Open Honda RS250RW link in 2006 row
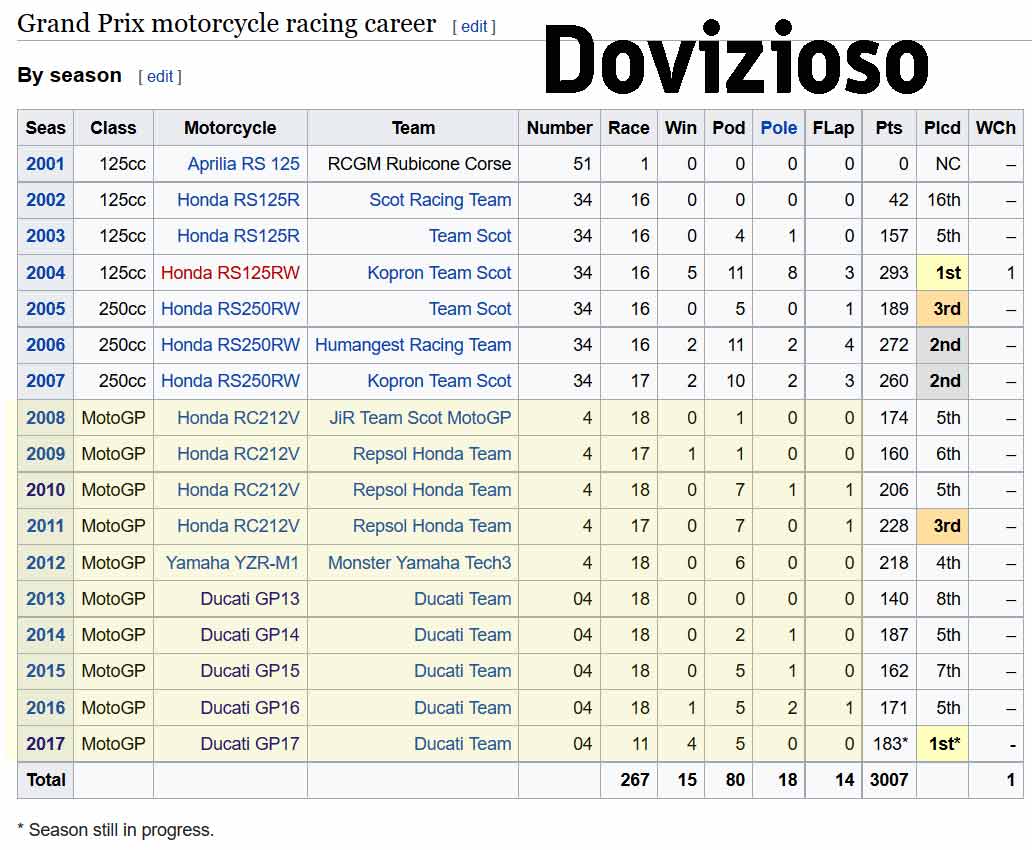 tap(230, 345)
